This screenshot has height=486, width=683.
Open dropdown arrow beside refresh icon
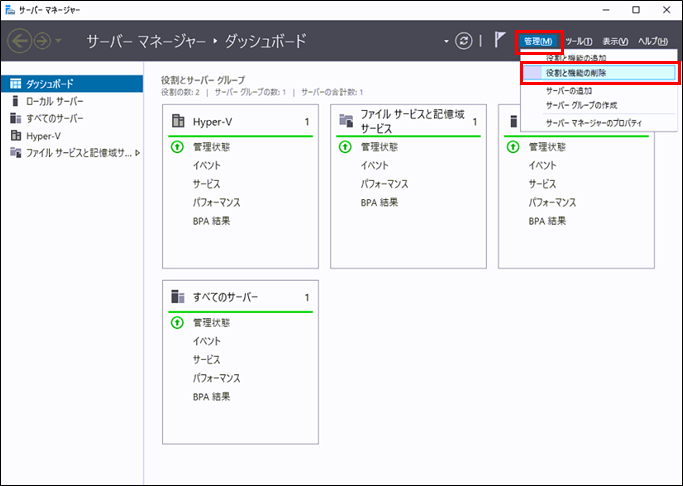(446, 41)
